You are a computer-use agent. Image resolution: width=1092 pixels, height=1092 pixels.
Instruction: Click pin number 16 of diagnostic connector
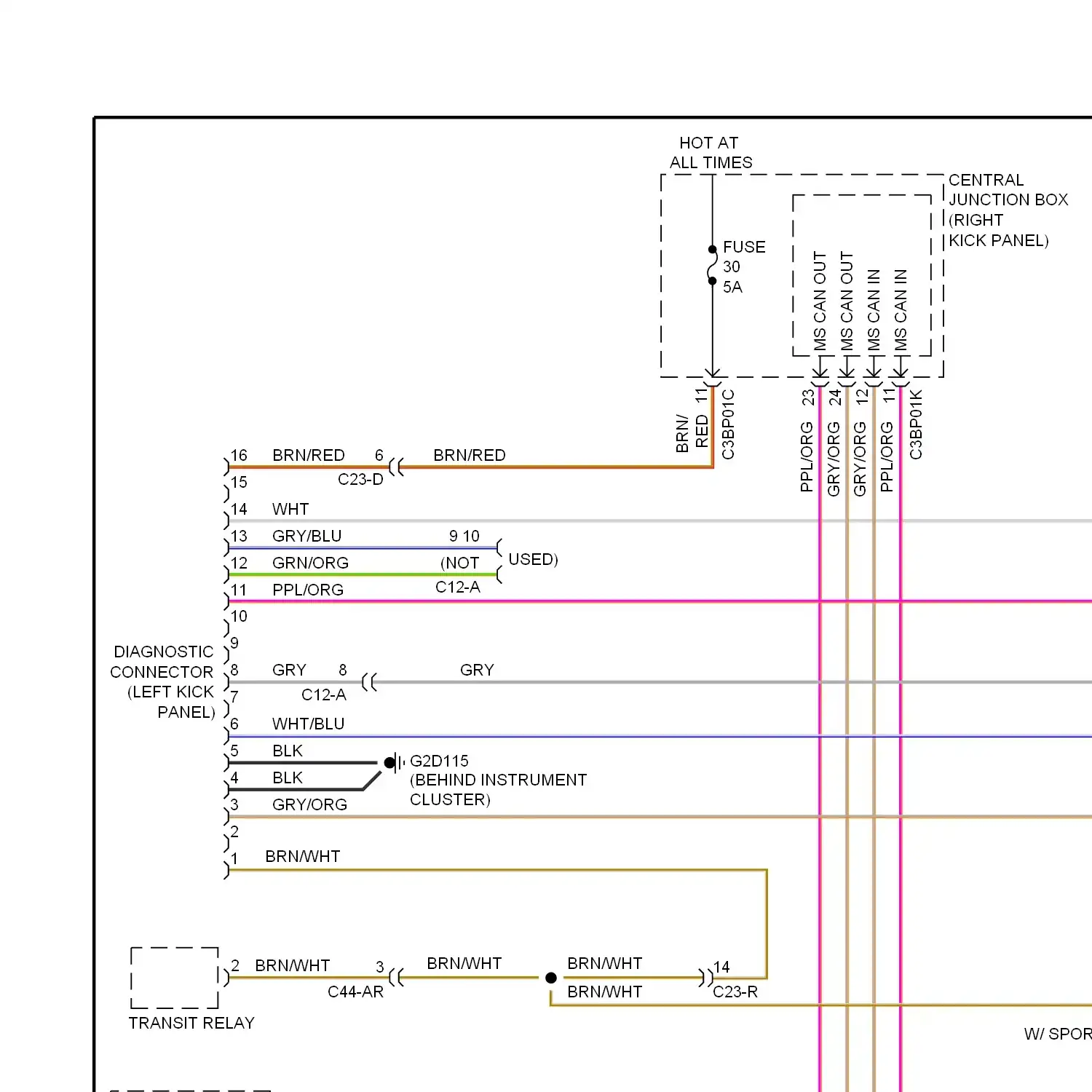coord(239,456)
